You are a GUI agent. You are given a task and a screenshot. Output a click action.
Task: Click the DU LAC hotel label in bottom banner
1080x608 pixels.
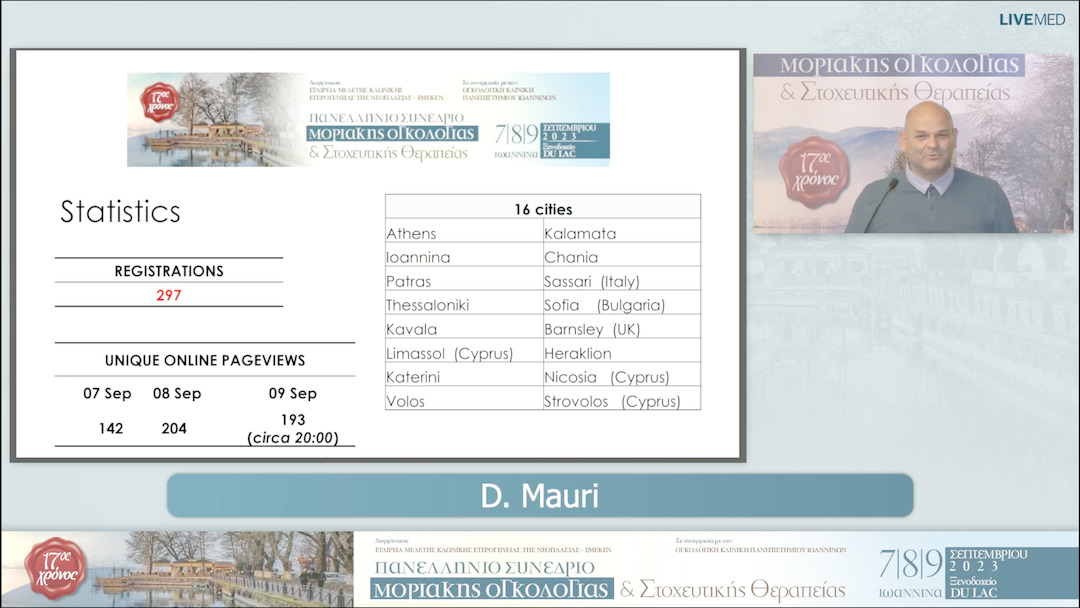point(973,592)
